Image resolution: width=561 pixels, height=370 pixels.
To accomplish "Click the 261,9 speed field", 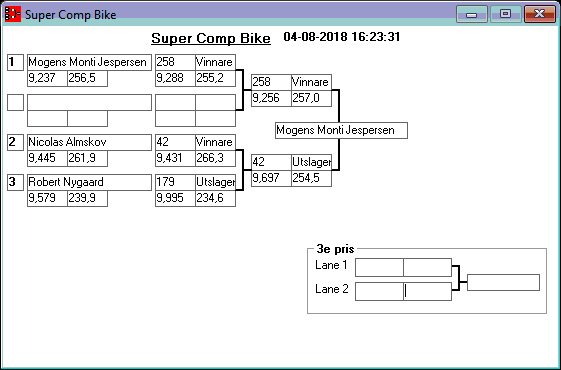I will (x=87, y=158).
